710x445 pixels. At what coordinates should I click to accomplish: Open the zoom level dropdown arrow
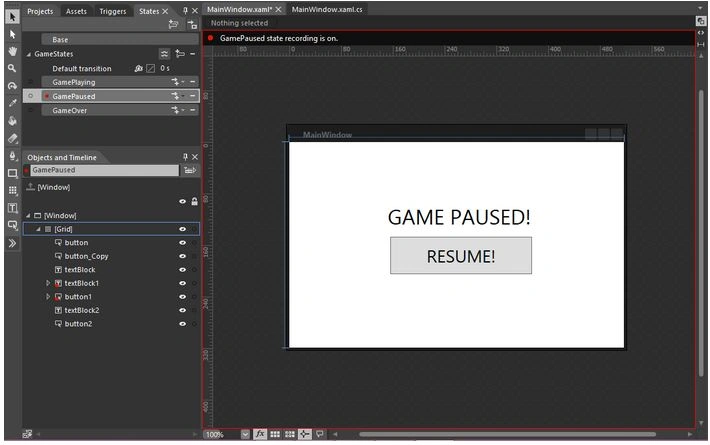pos(245,434)
